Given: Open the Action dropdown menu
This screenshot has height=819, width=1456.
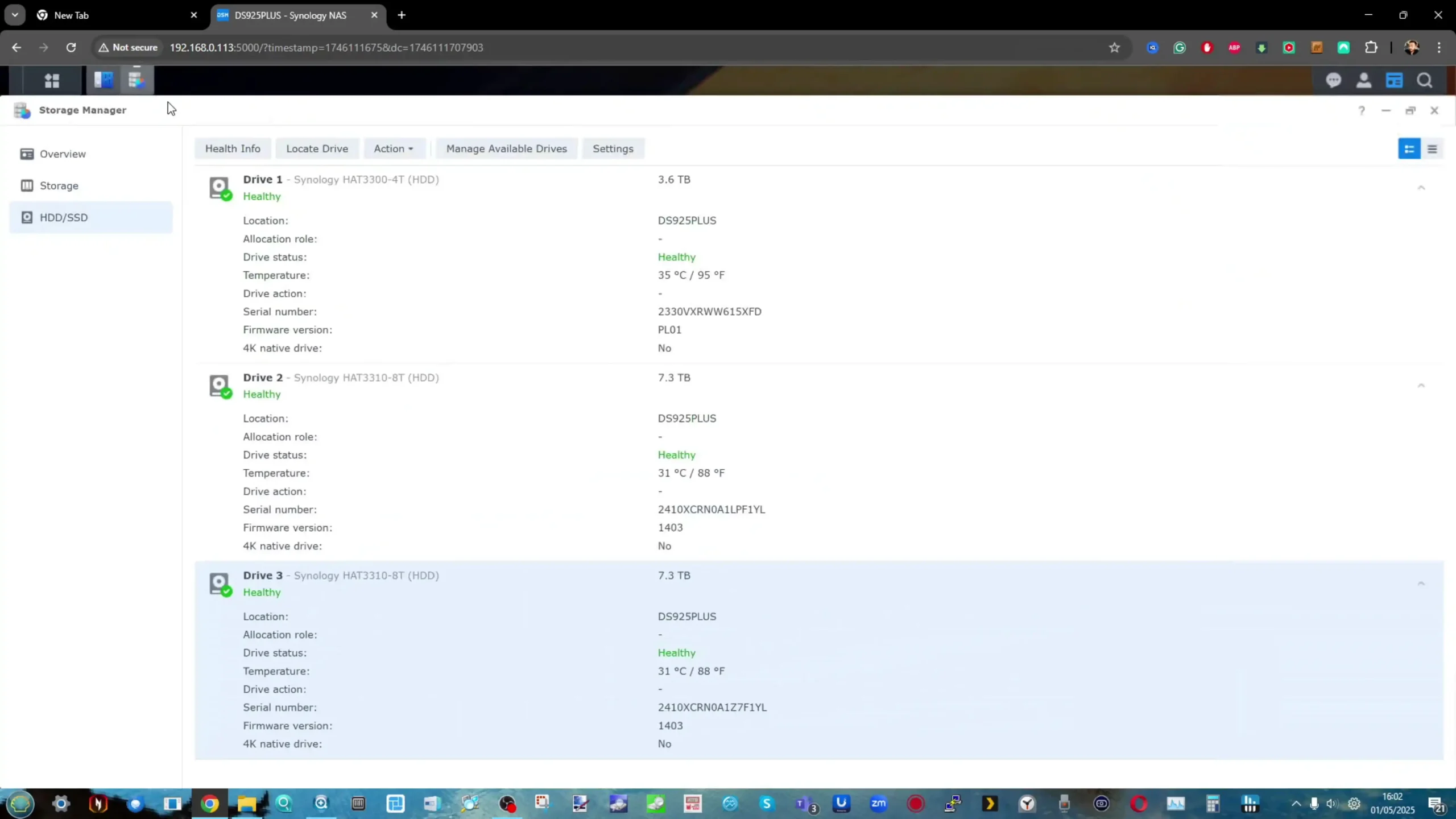Looking at the screenshot, I should tap(394, 148).
